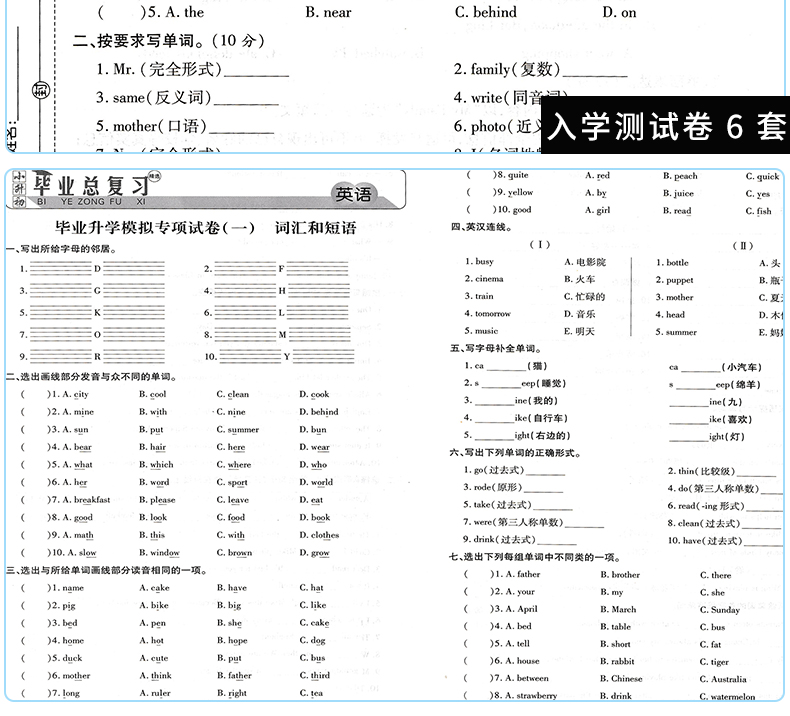Click the blank after 2. family(复数)
Viewport: 790px width, 716px height.
(595, 70)
